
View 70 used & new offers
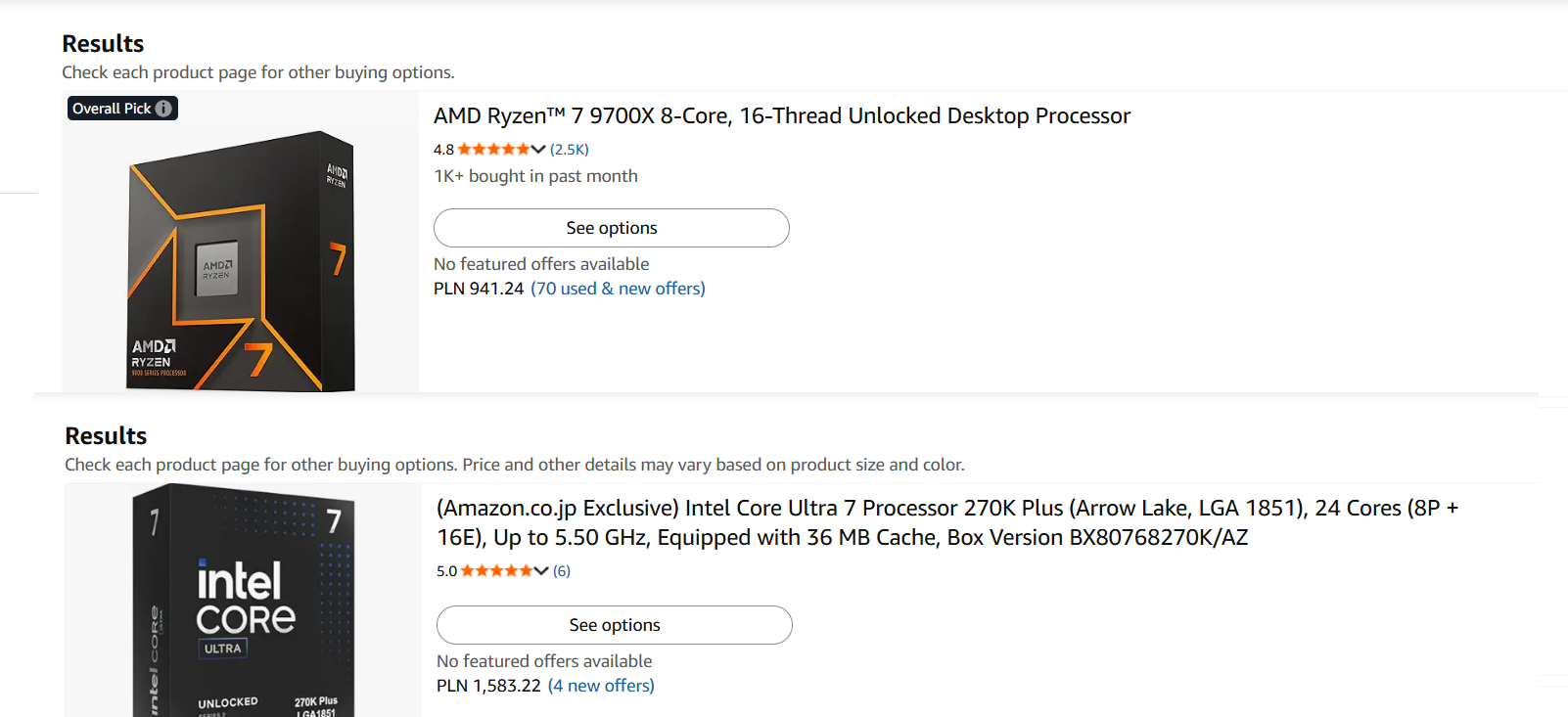tap(618, 289)
